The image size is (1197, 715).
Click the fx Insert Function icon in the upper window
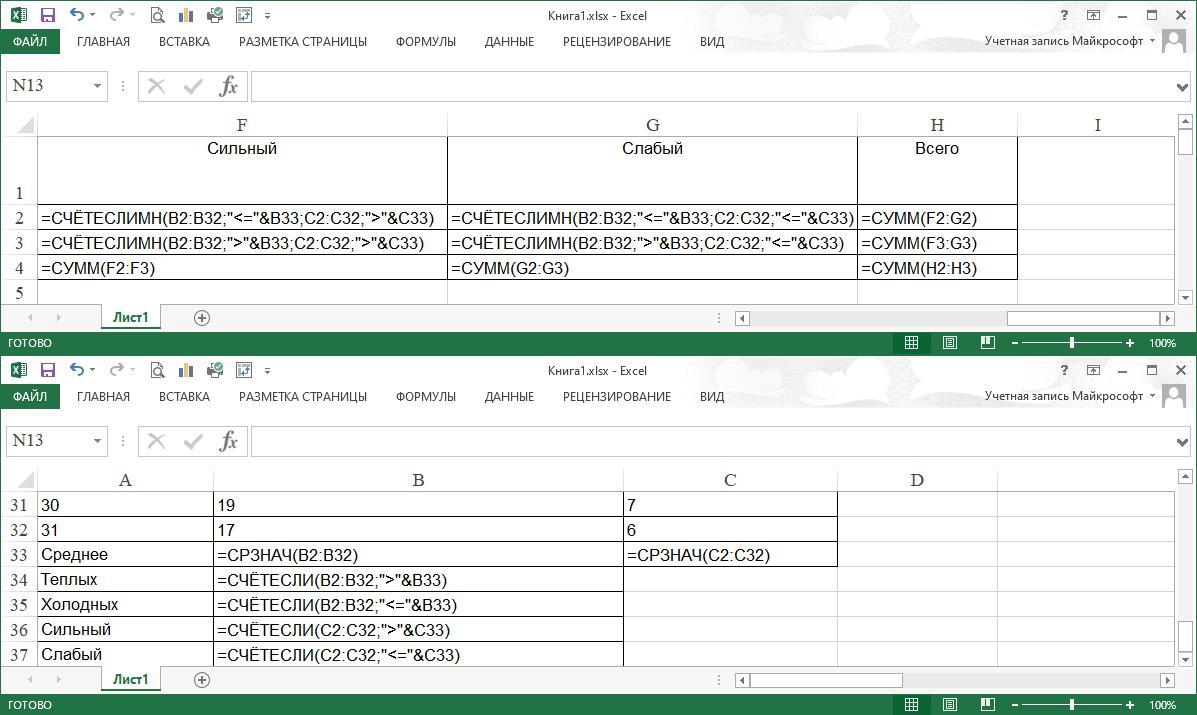tap(228, 86)
